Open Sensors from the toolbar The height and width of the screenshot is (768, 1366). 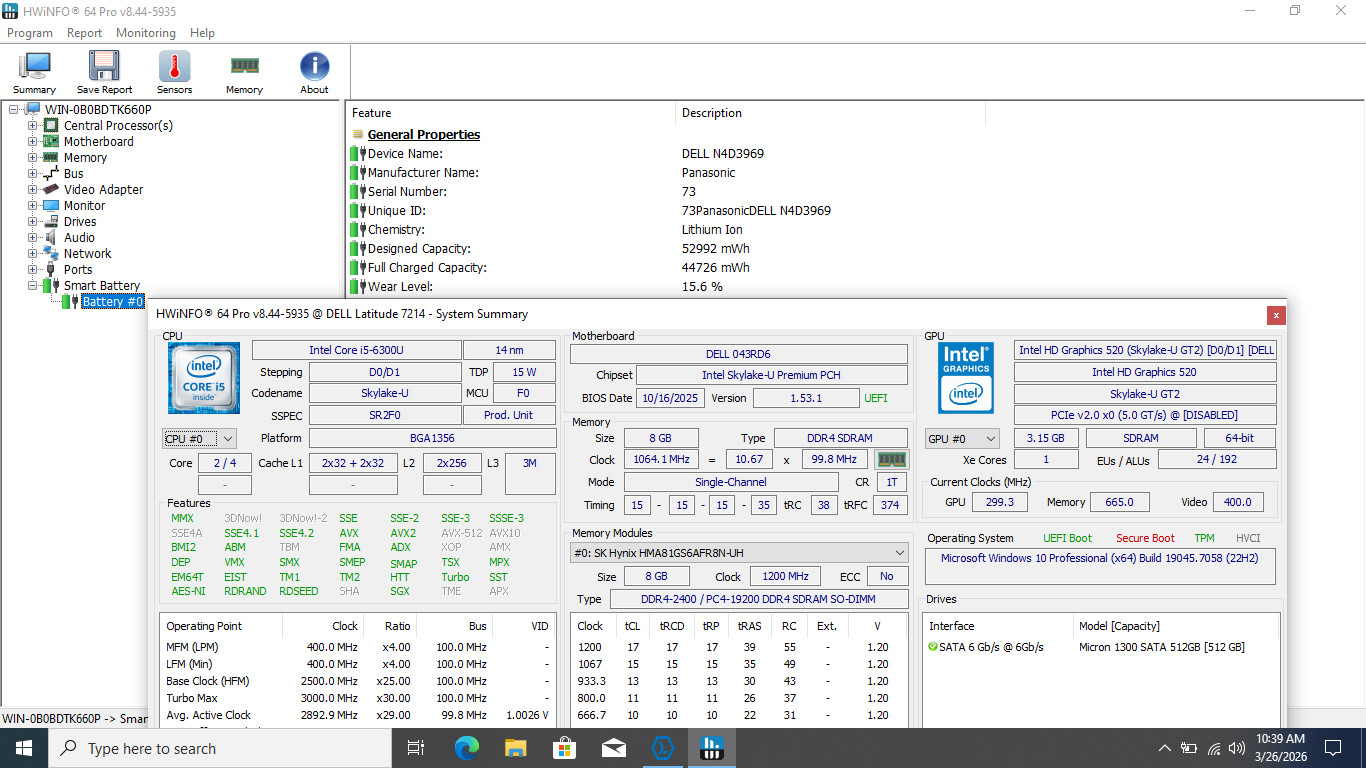tap(174, 72)
